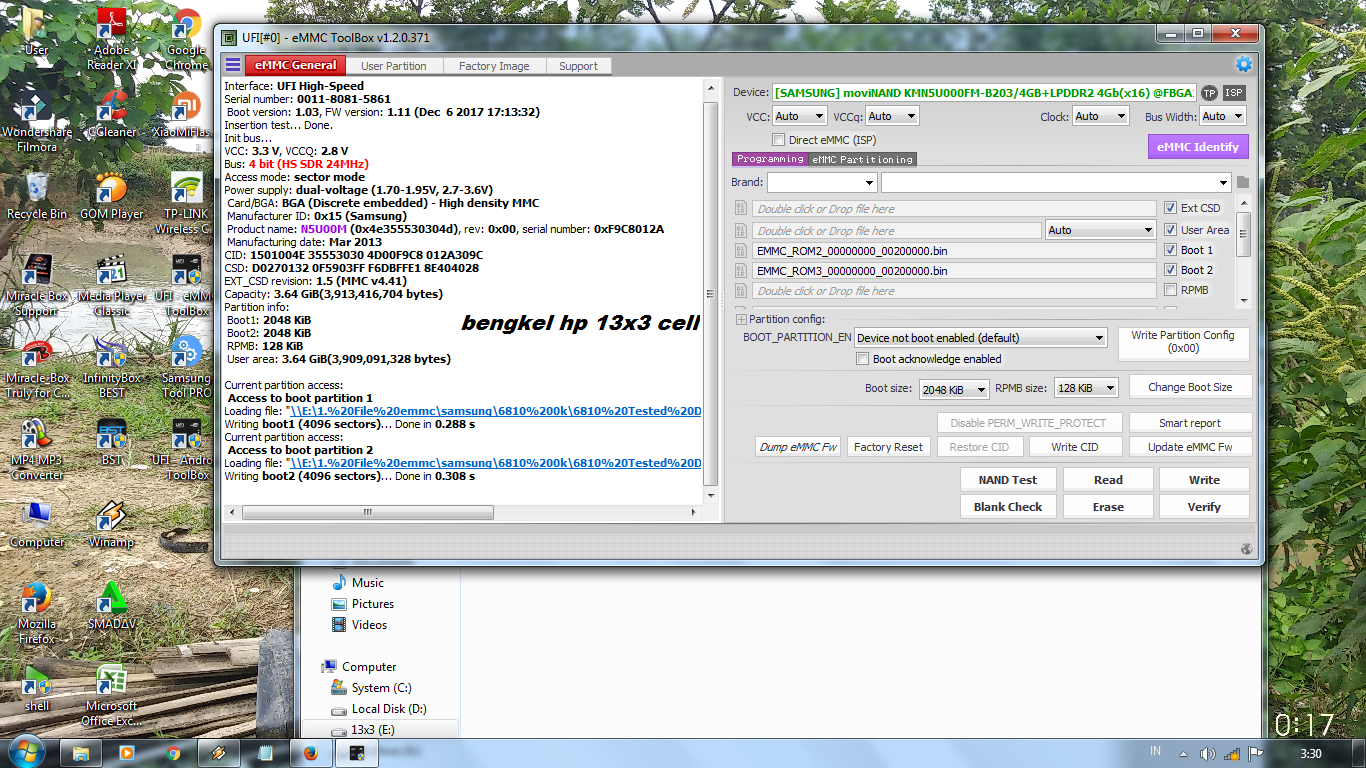Uncheck the User Area checkbox
The image size is (1366, 768).
(x=1170, y=230)
